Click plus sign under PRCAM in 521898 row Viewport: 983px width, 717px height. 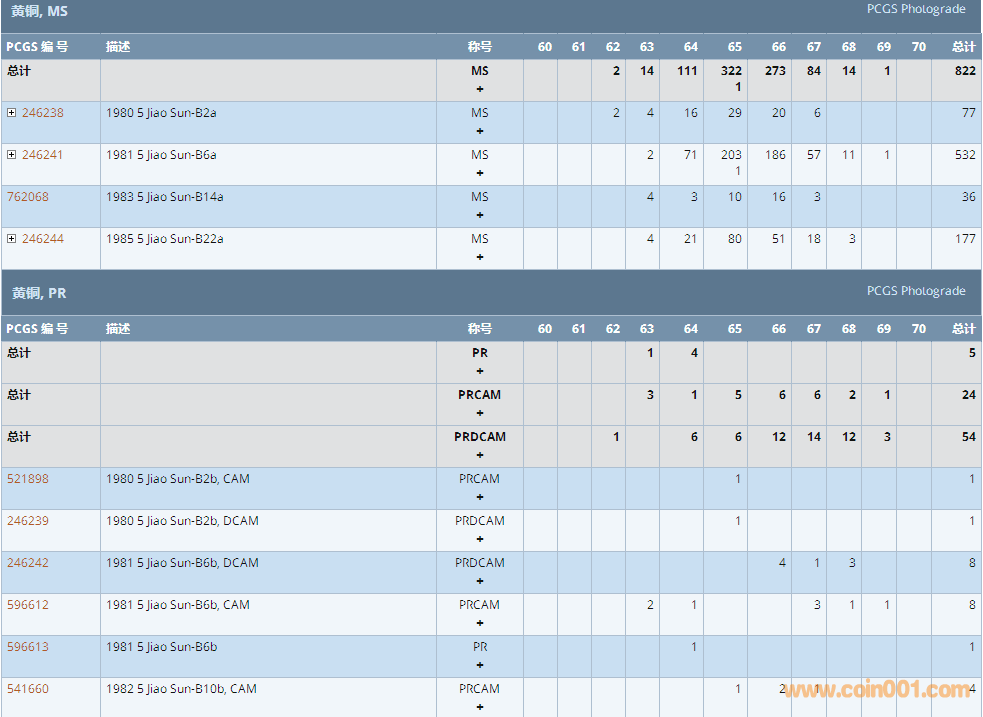(480, 497)
